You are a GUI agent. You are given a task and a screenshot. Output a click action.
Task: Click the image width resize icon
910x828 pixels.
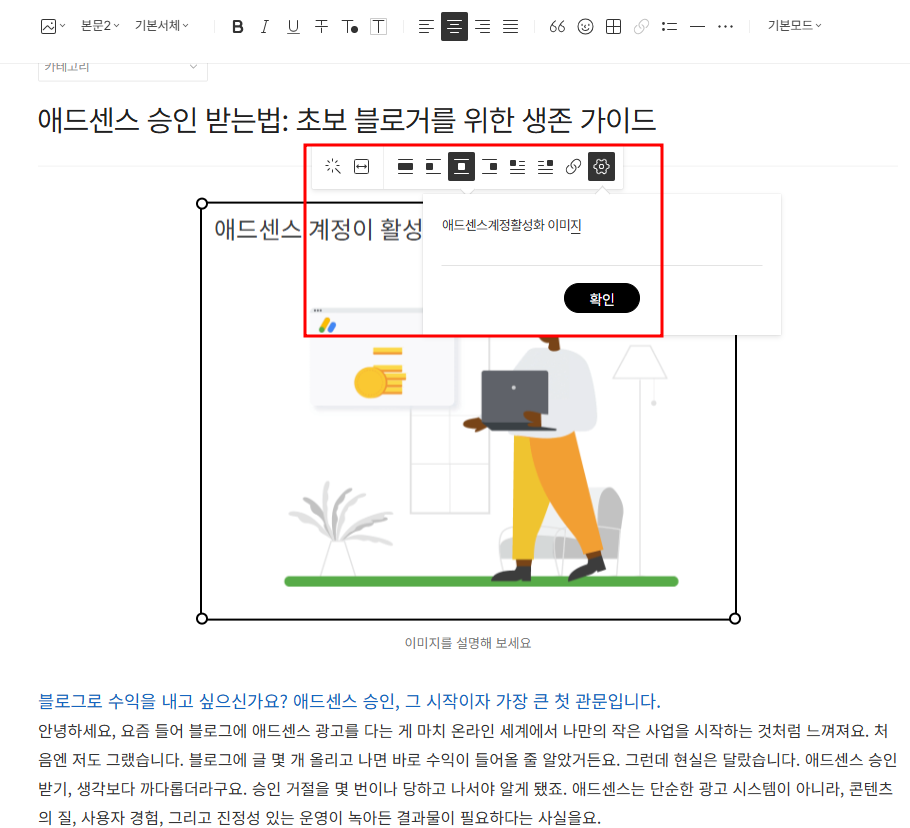click(x=362, y=167)
